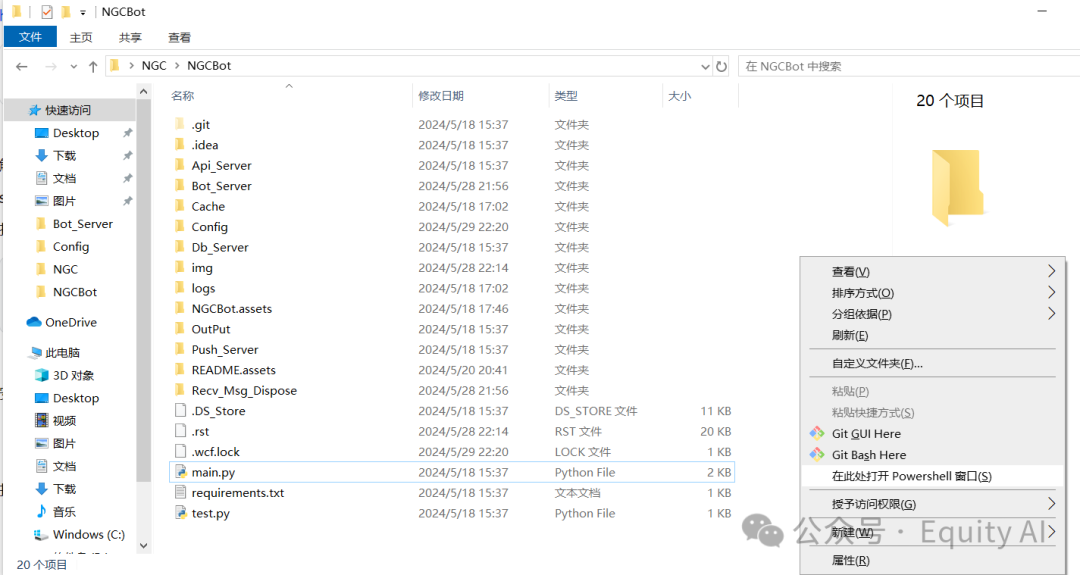Click the test.py Python file icon

(180, 513)
